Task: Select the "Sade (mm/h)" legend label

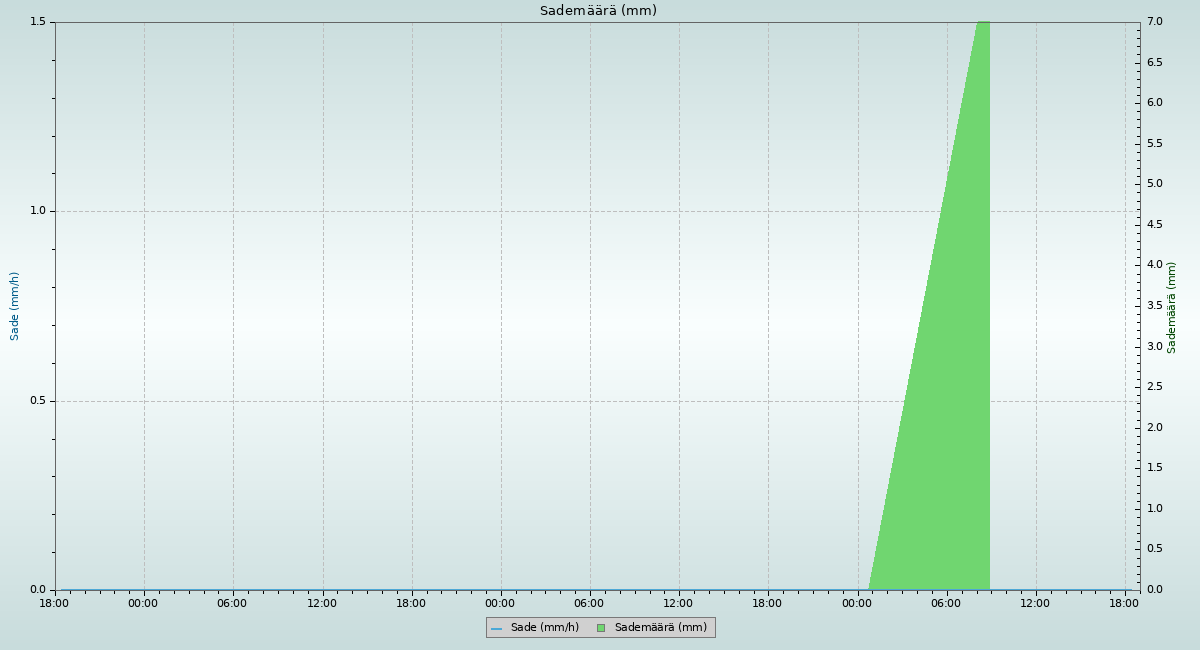Action: click(544, 628)
